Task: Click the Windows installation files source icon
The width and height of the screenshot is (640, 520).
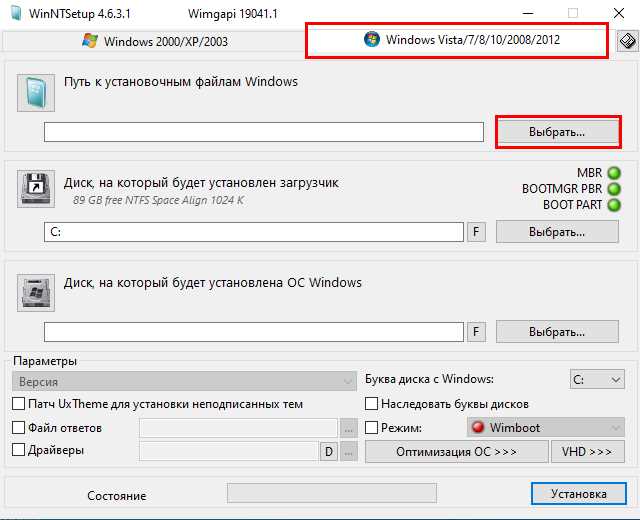Action: coord(36,93)
